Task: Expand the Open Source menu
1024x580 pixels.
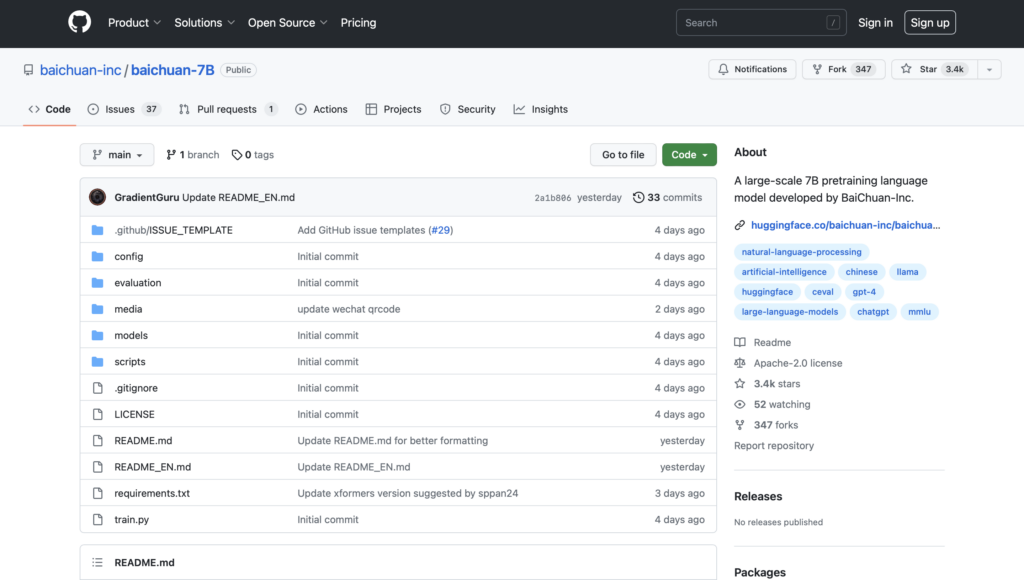Action: (x=287, y=23)
